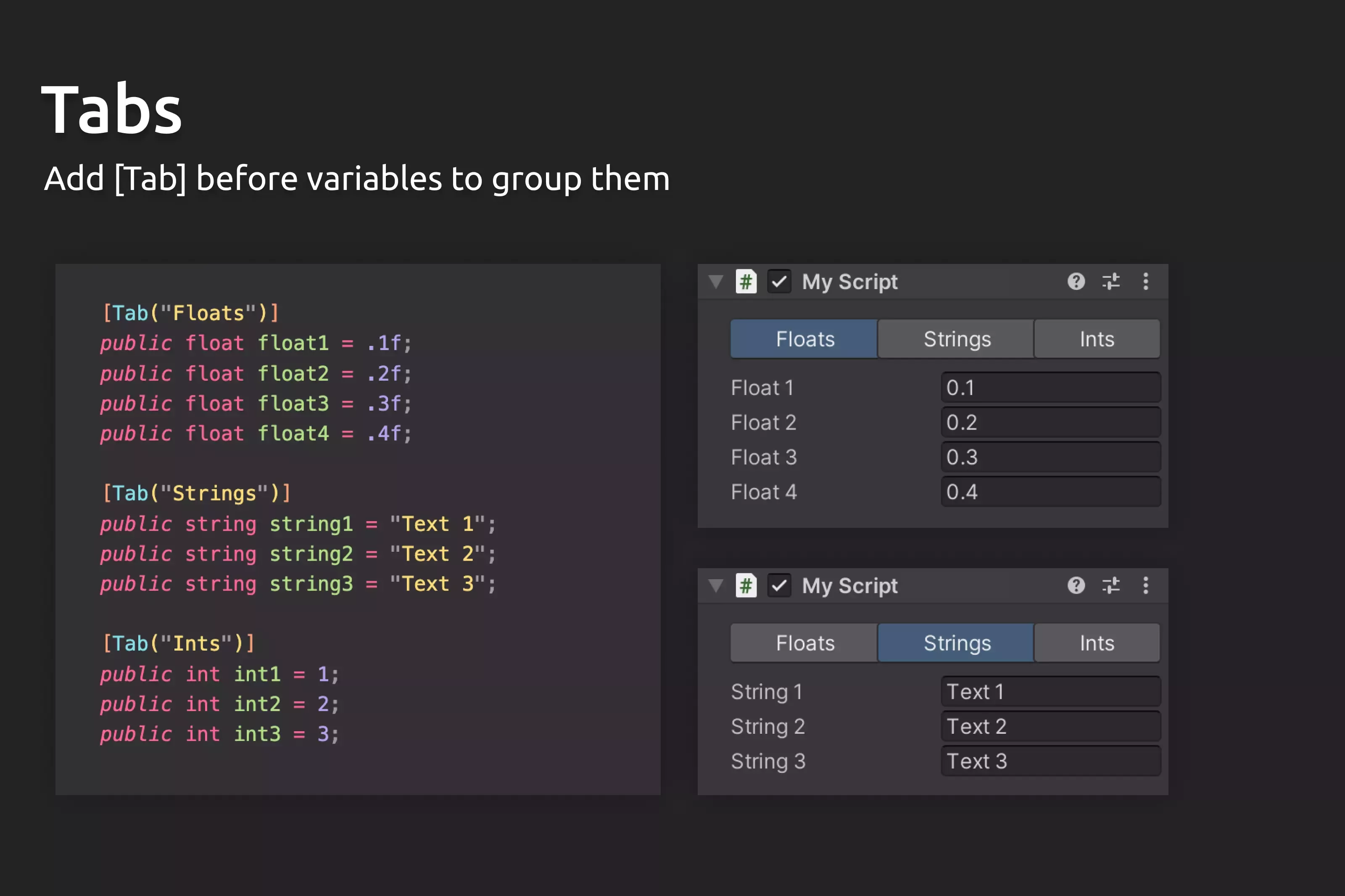Click the String 2 text field
Screen dimensions: 1345x896
pyautogui.click(x=1050, y=726)
